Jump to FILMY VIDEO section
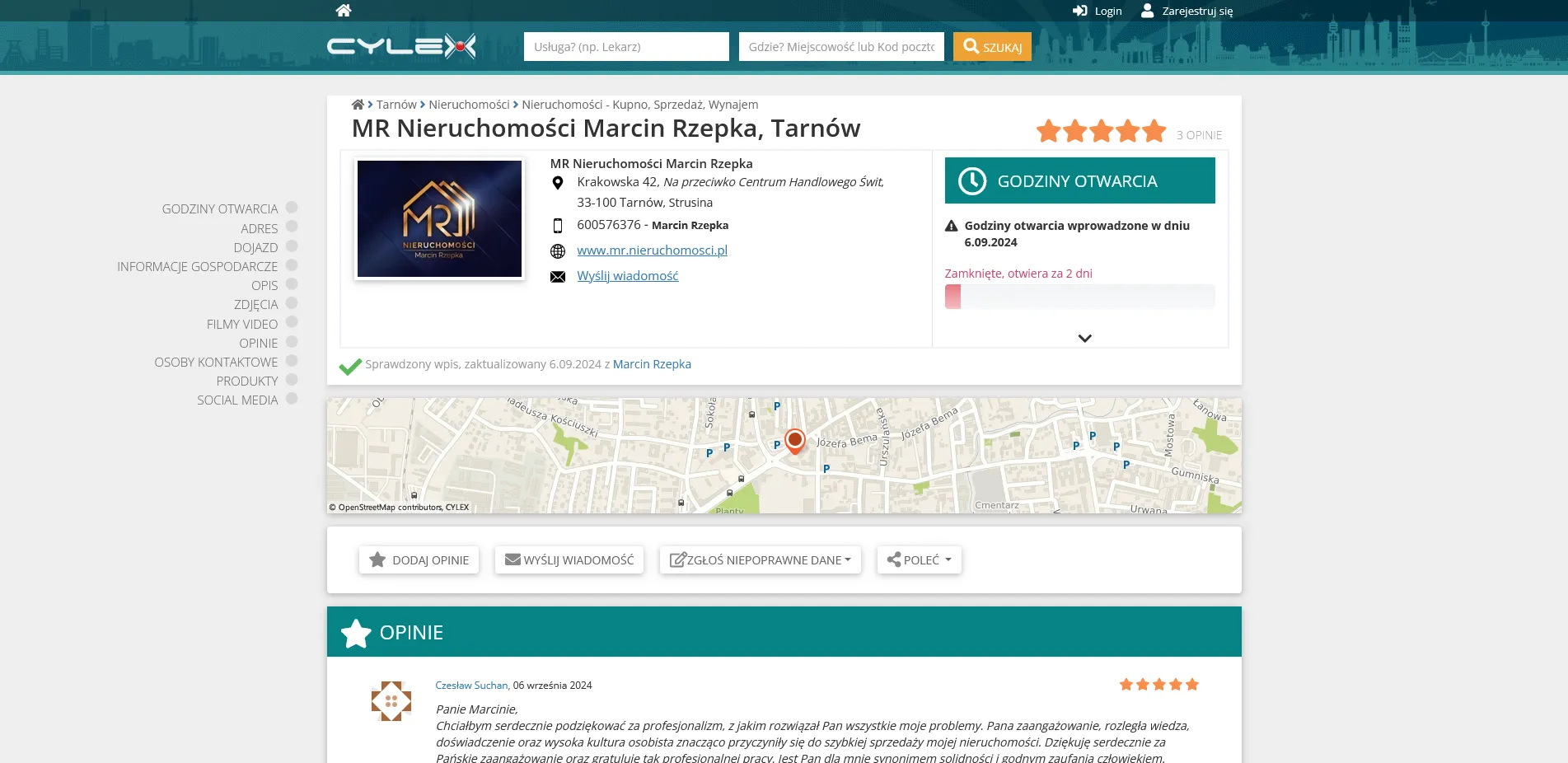This screenshot has height=763, width=1568. (242, 325)
